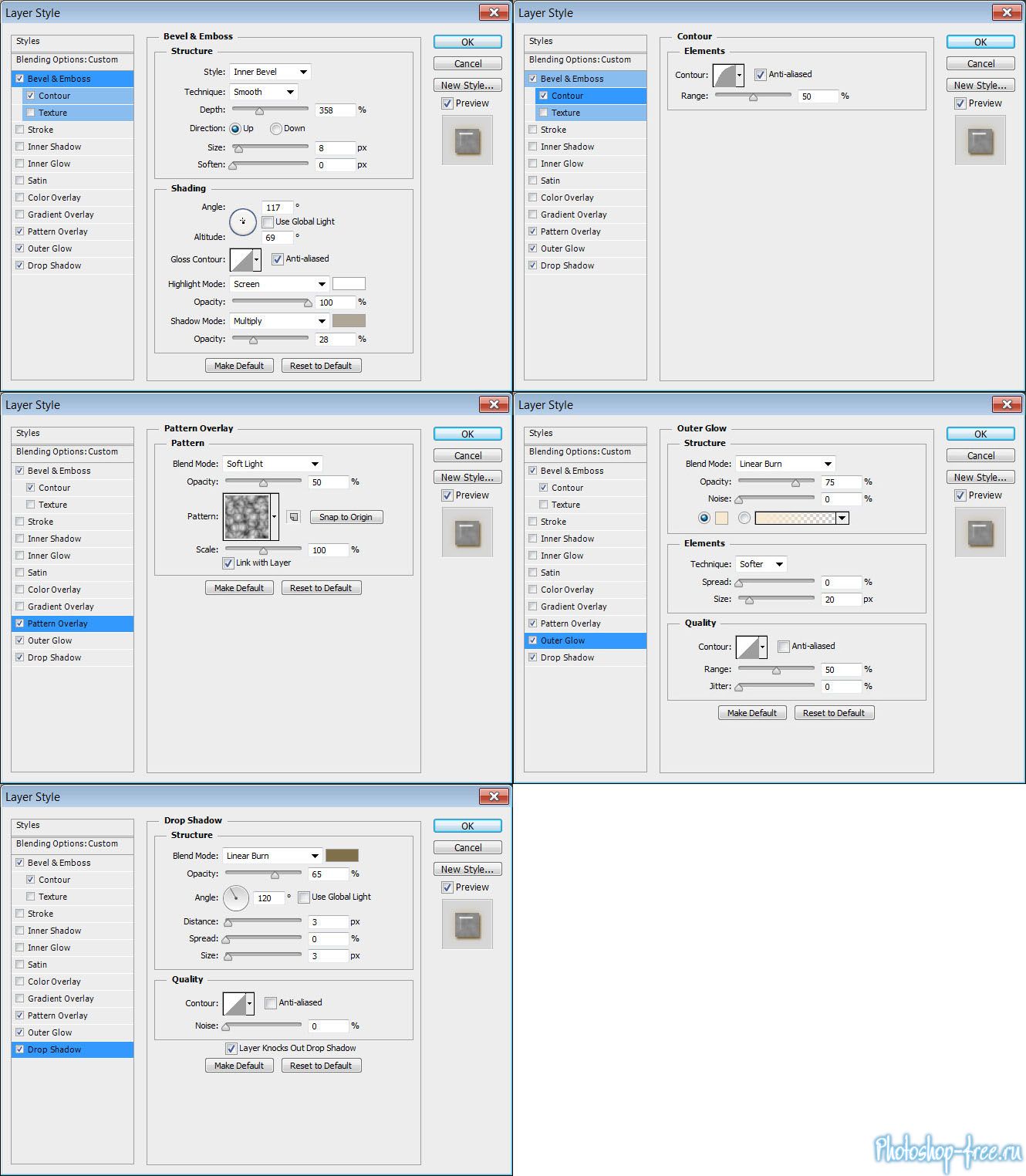
Task: Click the Outer Glow Quality contour thumbnail
Action: 748,647
